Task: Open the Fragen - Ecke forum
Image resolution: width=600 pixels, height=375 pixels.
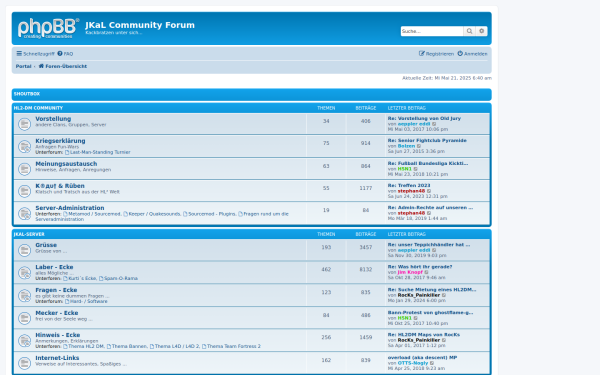Action: 56,290
